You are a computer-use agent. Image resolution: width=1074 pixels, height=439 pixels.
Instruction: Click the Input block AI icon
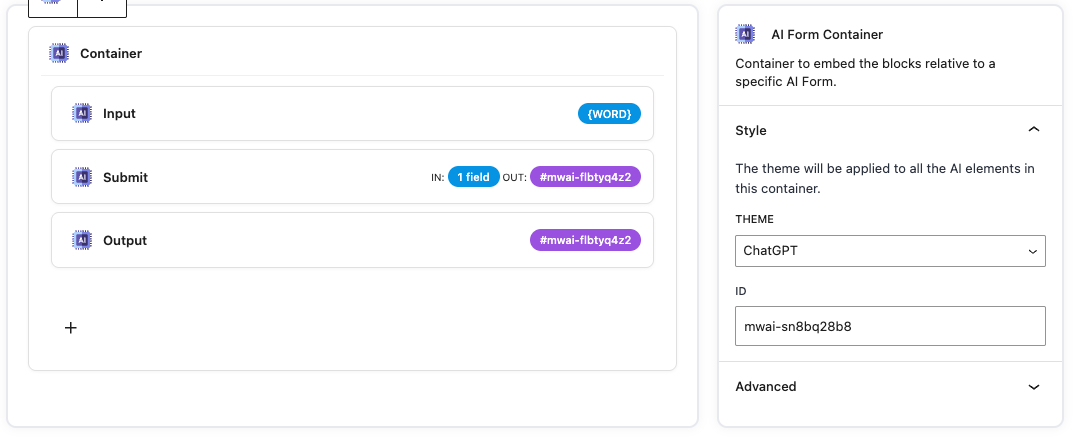point(82,114)
